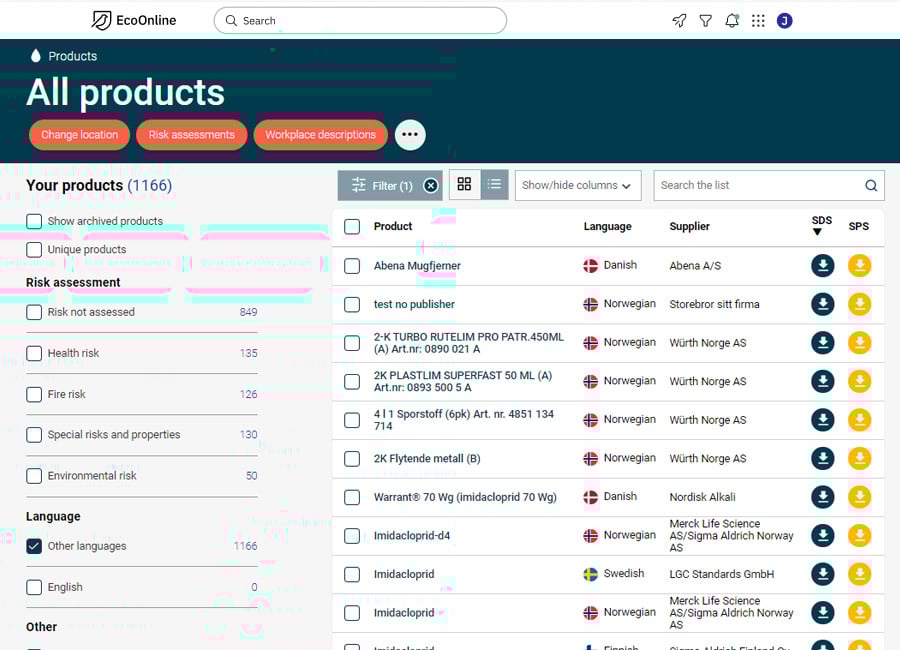Click the EcoOnline logo
The height and width of the screenshot is (650, 900).
click(134, 21)
